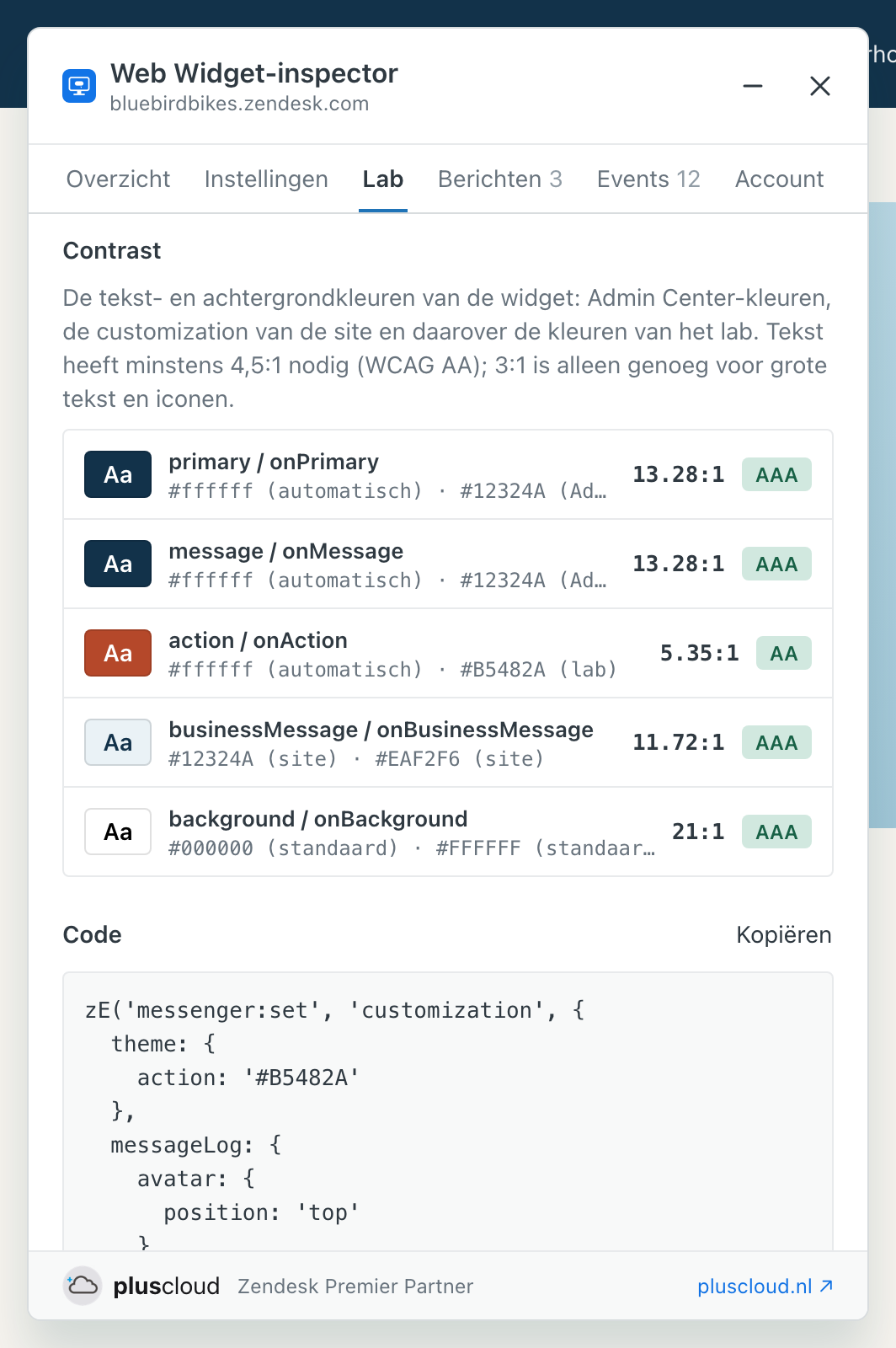
Task: Click '#12324A (site) · #EAF2F6 (site)' text
Action: click(356, 759)
